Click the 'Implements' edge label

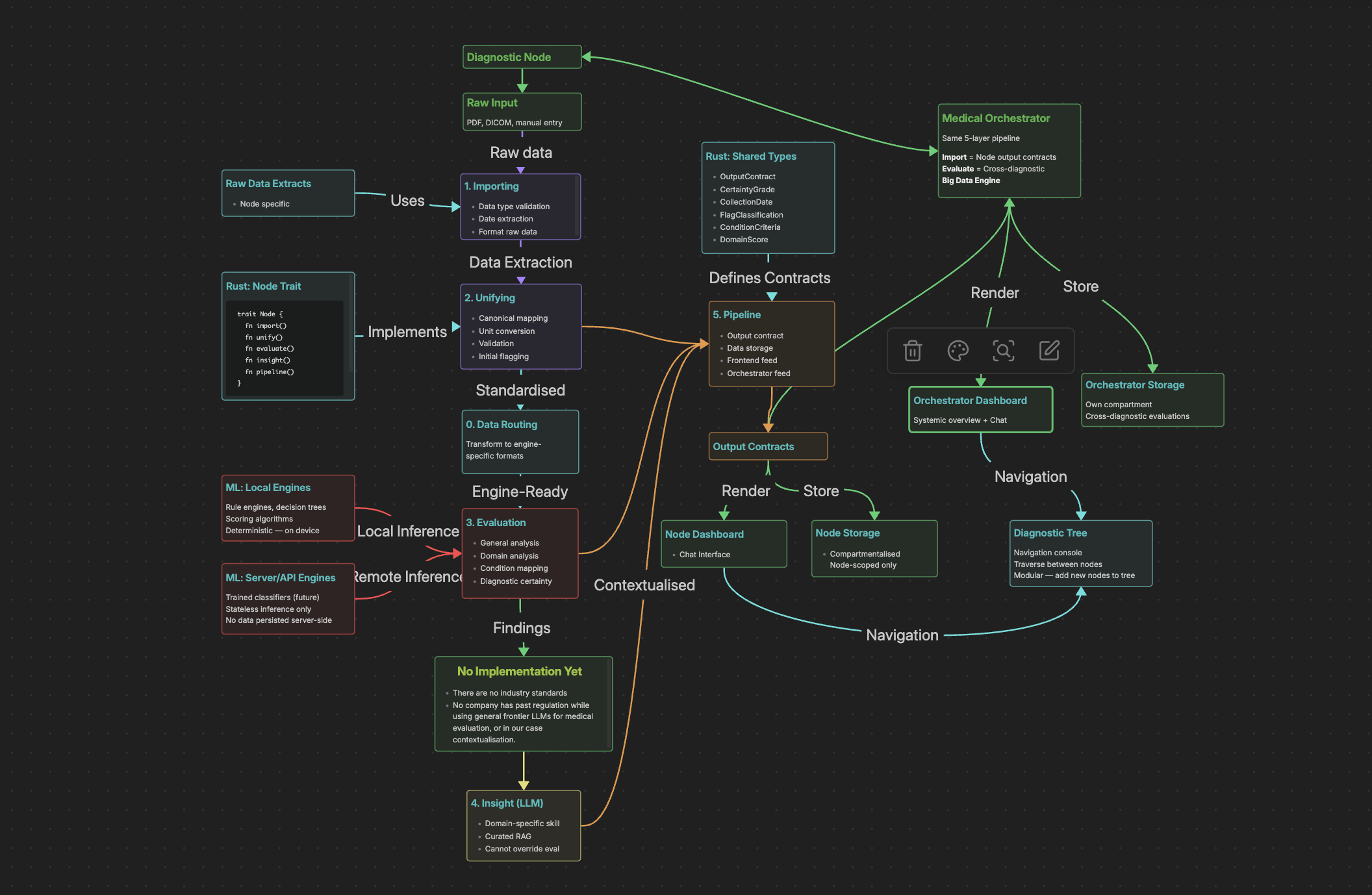pyautogui.click(x=407, y=332)
